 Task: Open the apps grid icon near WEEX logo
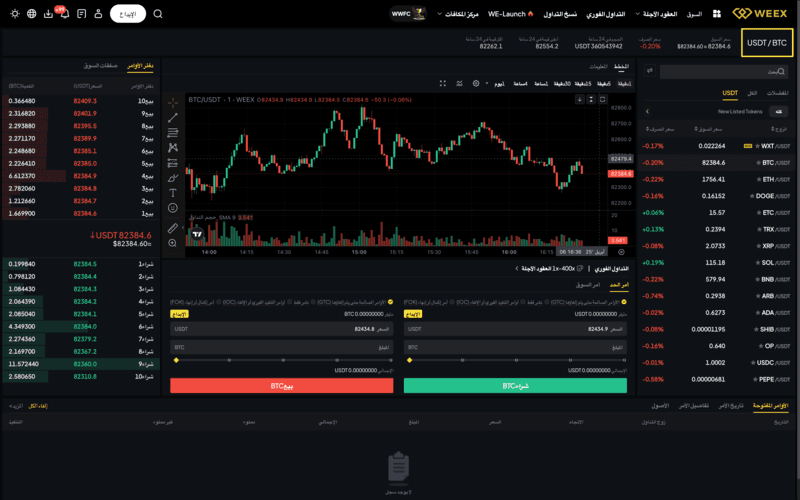[x=717, y=14]
